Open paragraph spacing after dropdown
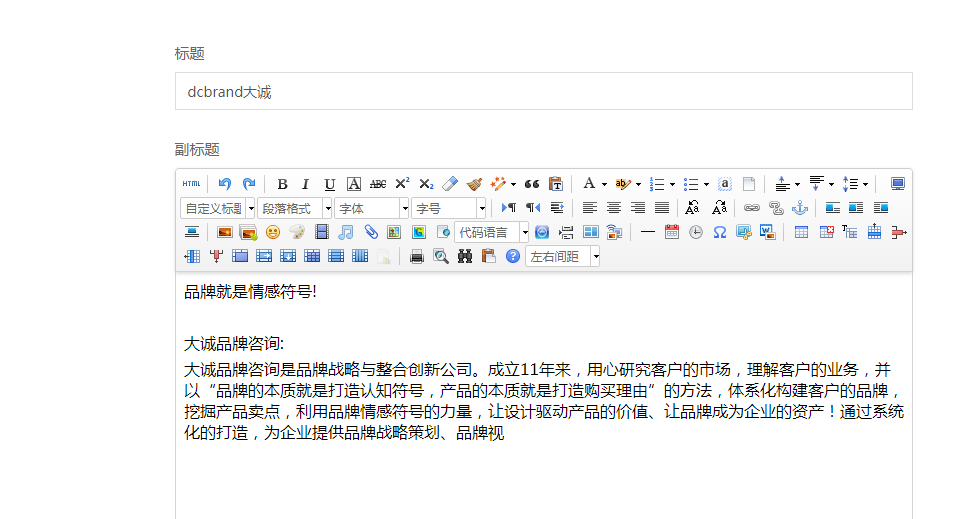This screenshot has height=519, width=967. coord(831,184)
